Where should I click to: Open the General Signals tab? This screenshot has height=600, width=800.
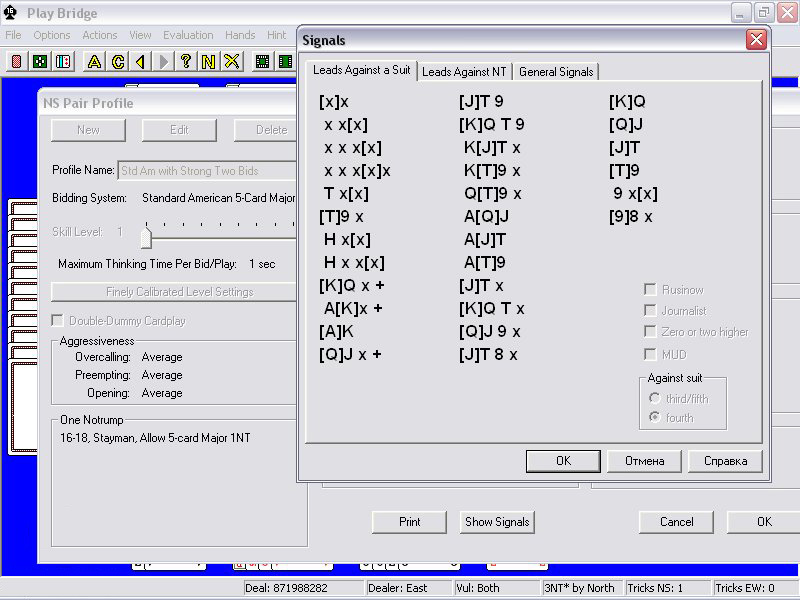coord(557,71)
